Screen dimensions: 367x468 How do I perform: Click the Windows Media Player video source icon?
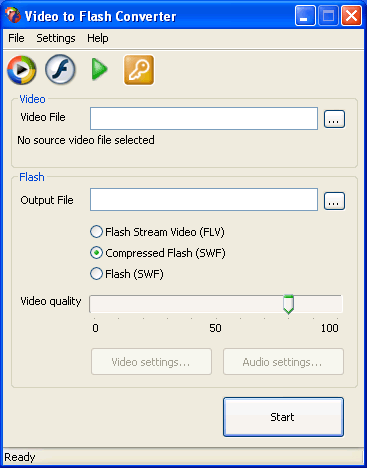click(x=22, y=70)
